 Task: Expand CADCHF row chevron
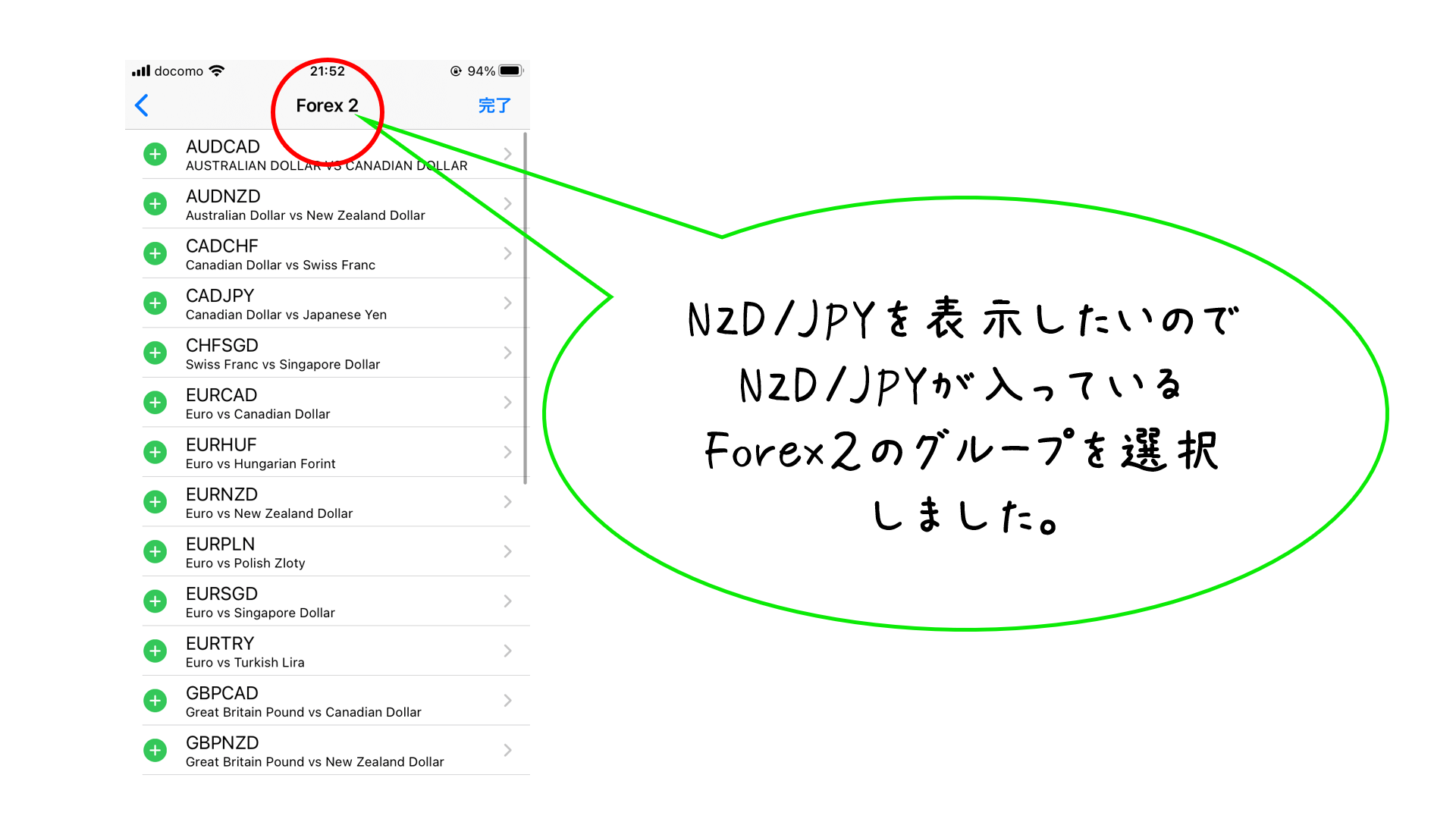pyautogui.click(x=508, y=253)
